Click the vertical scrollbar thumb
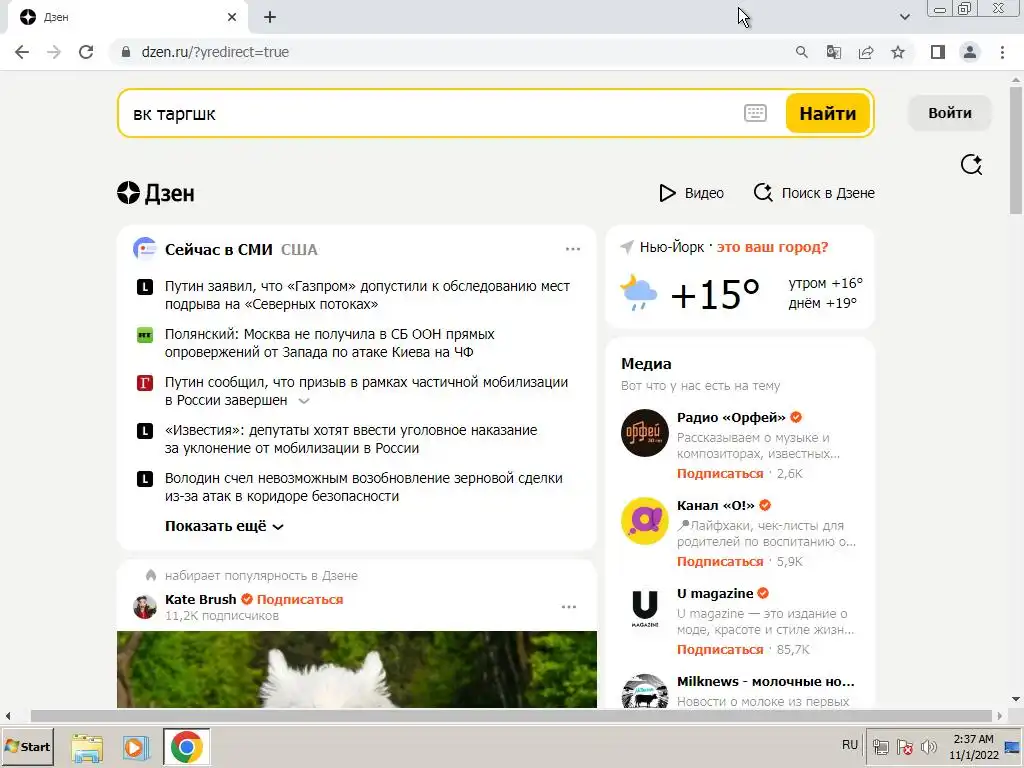This screenshot has height=768, width=1024. [x=1016, y=150]
